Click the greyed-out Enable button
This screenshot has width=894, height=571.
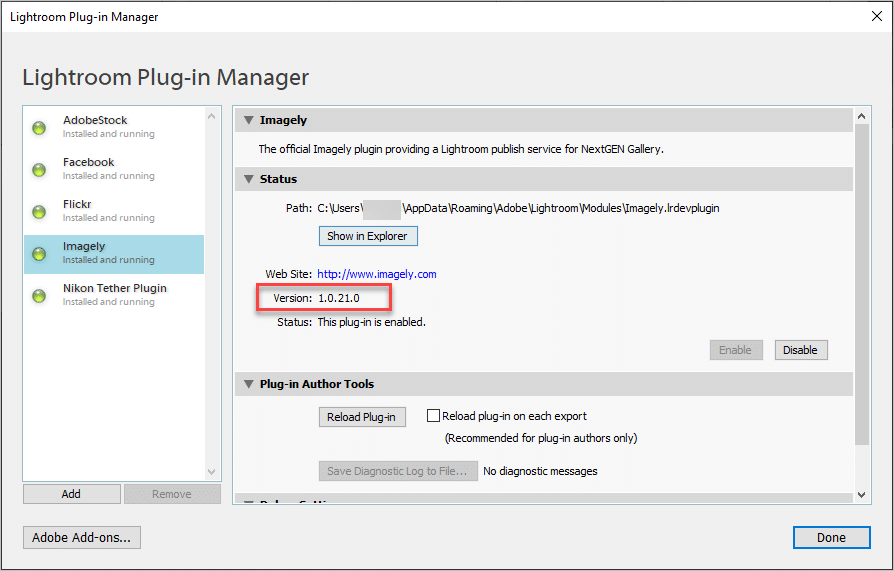click(735, 350)
